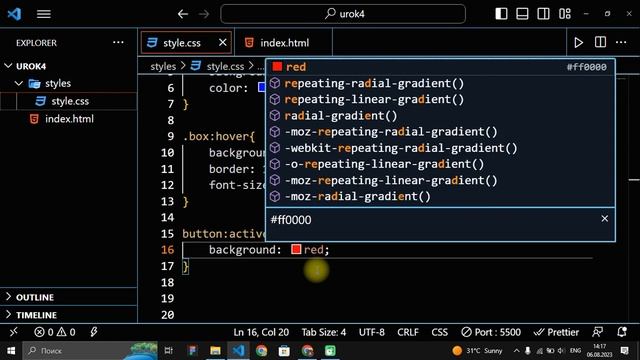Open File Explorer from the taskbar

tap(215, 350)
